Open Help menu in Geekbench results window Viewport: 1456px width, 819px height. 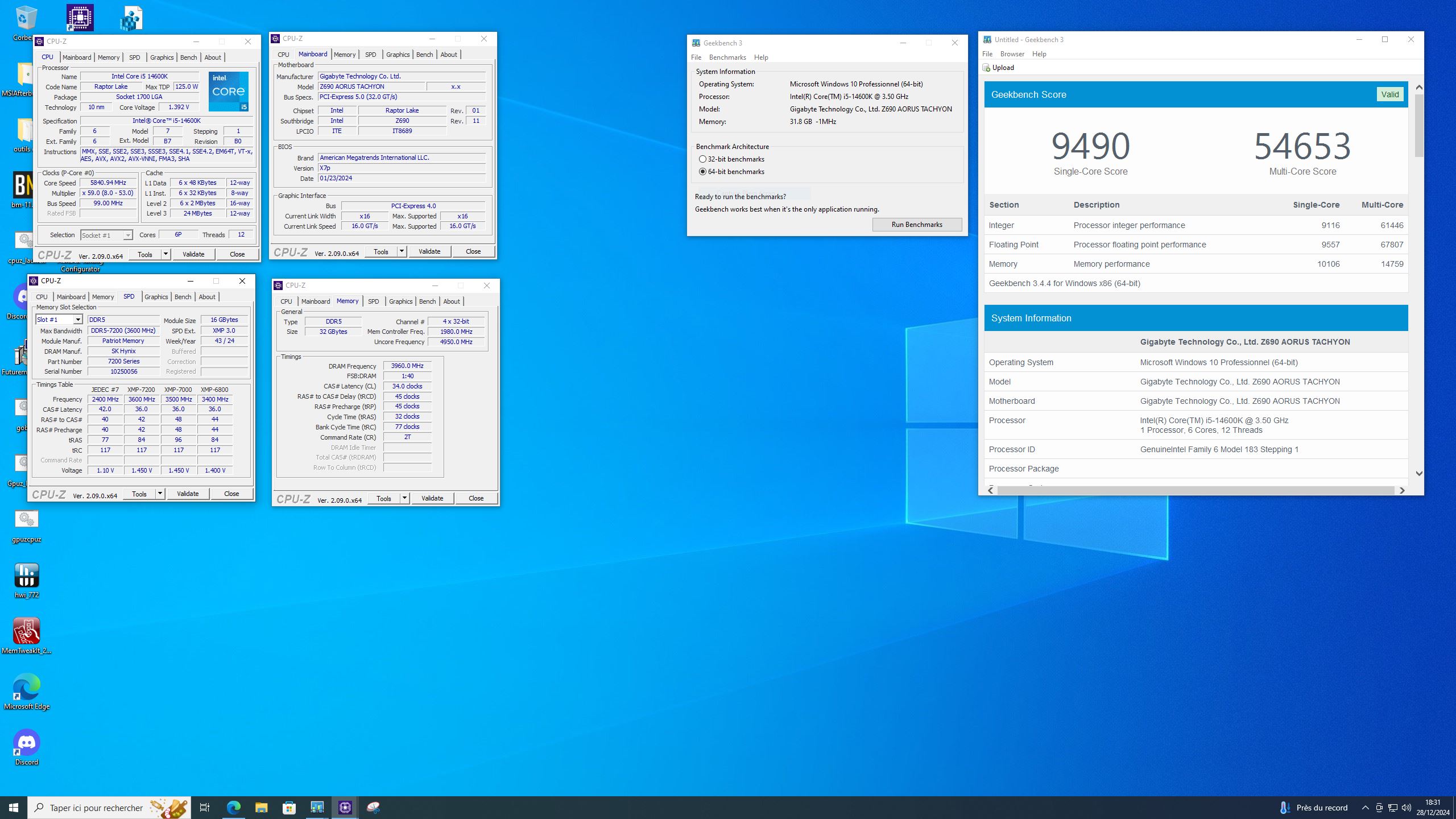click(x=1039, y=54)
